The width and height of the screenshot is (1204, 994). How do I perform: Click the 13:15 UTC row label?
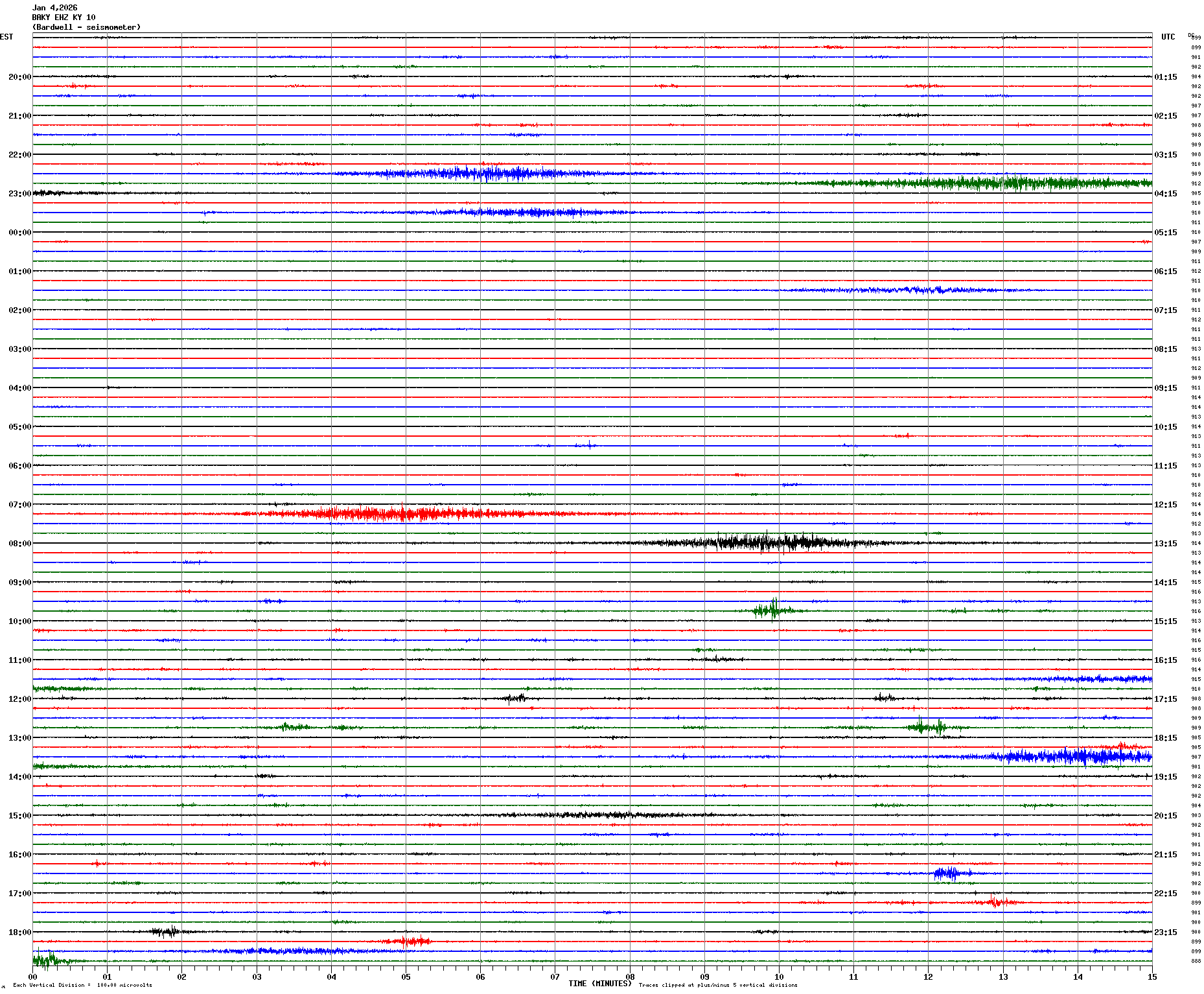point(1165,544)
